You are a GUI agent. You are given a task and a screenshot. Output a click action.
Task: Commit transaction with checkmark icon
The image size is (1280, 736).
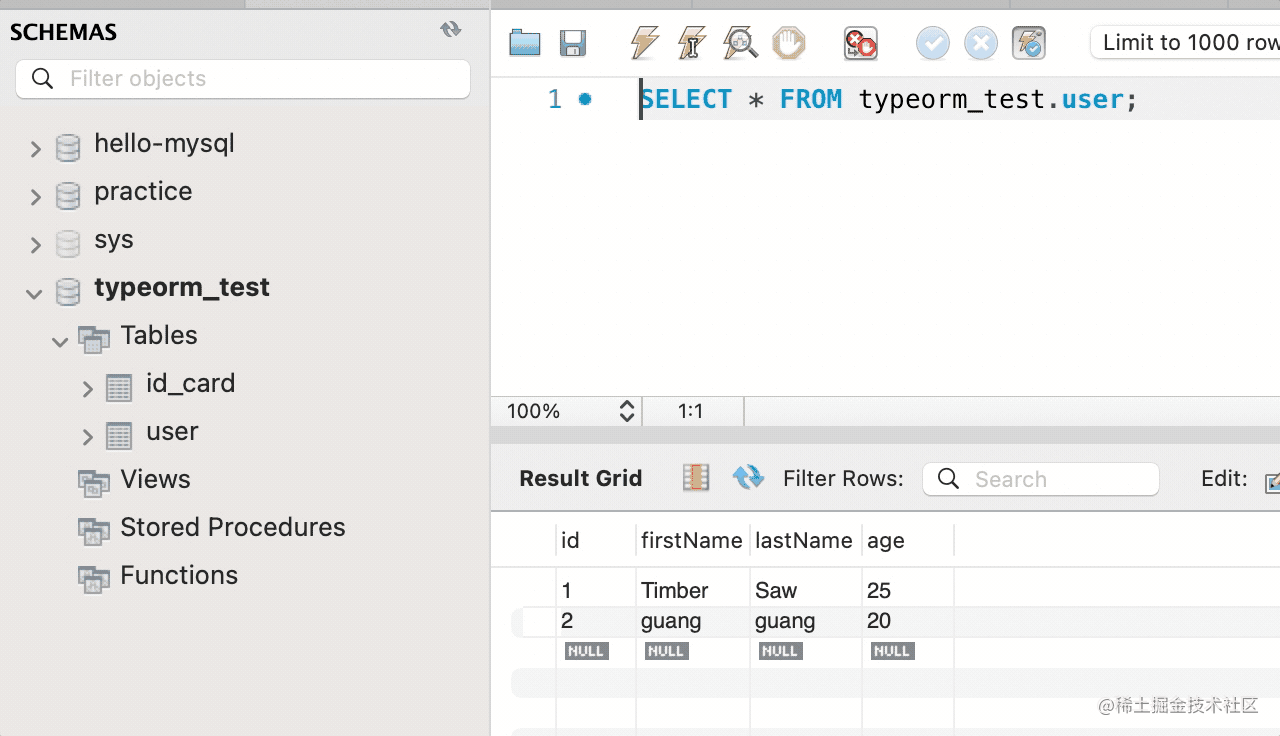pyautogui.click(x=933, y=43)
